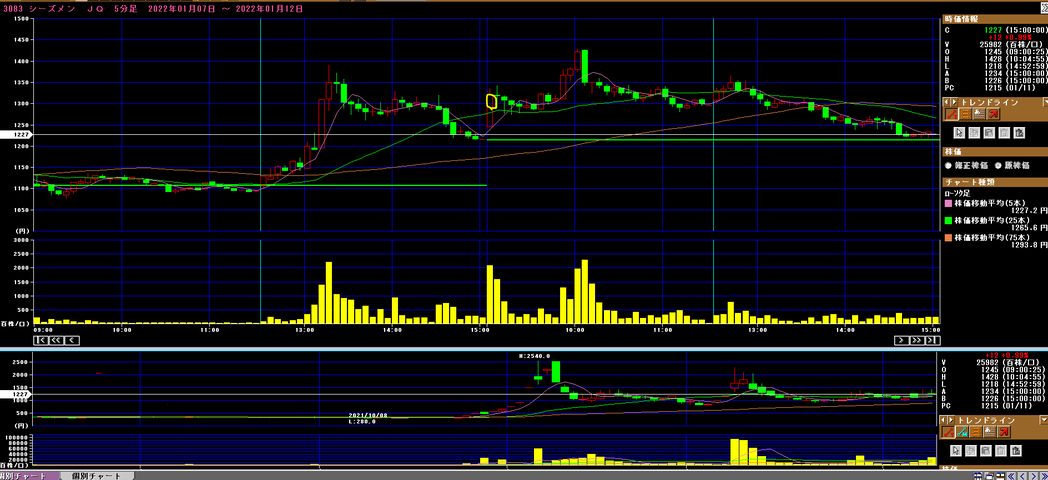Image resolution: width=1048 pixels, height=480 pixels.
Task: Click the 3083 シーズメン chart title
Action: pyautogui.click(x=41, y=9)
